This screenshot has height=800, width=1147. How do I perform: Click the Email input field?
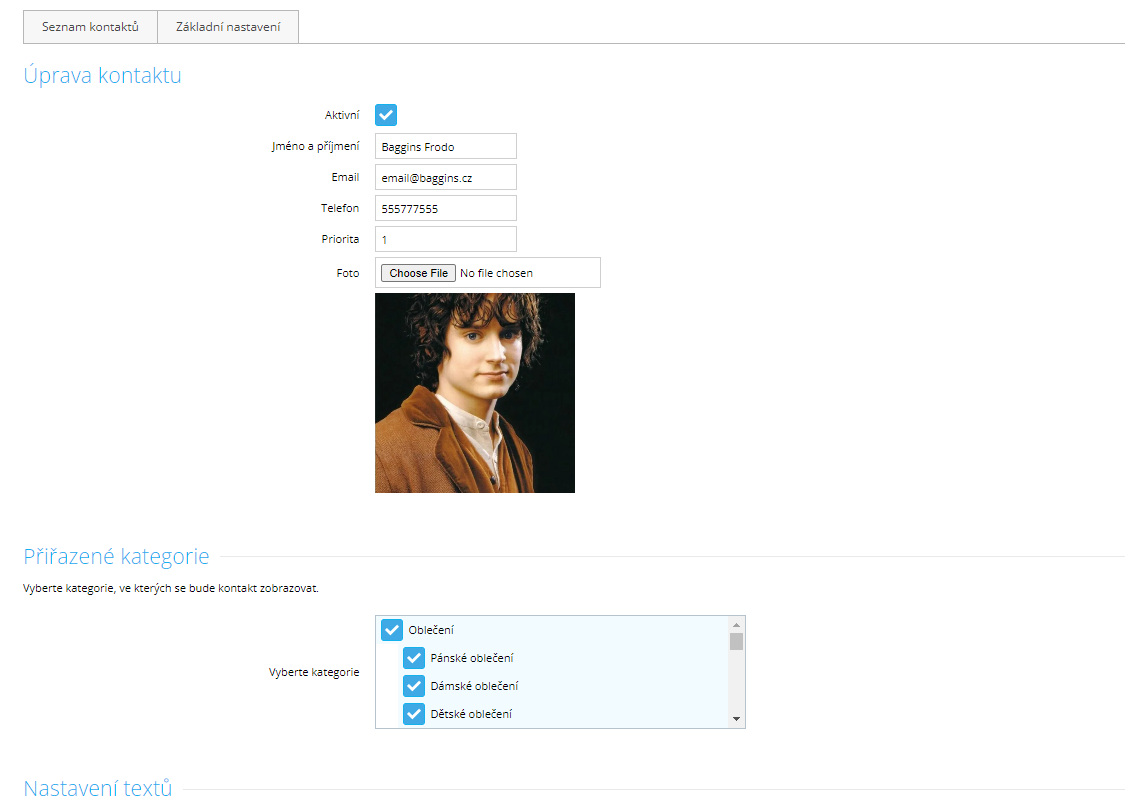point(445,177)
